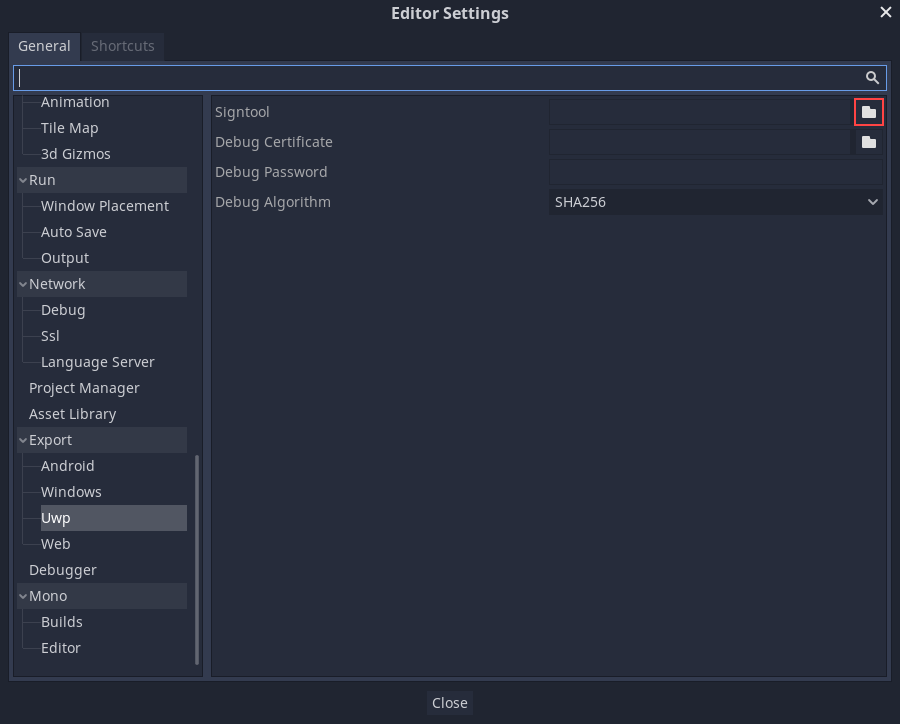Collapse the Export section
The width and height of the screenshot is (900, 724).
22,439
